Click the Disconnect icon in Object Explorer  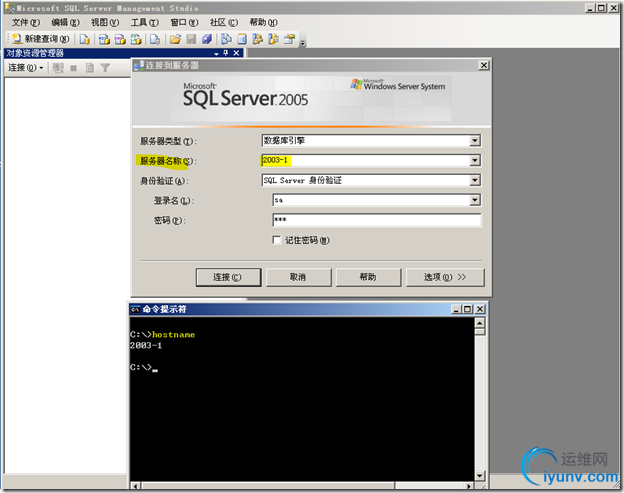[x=58, y=68]
